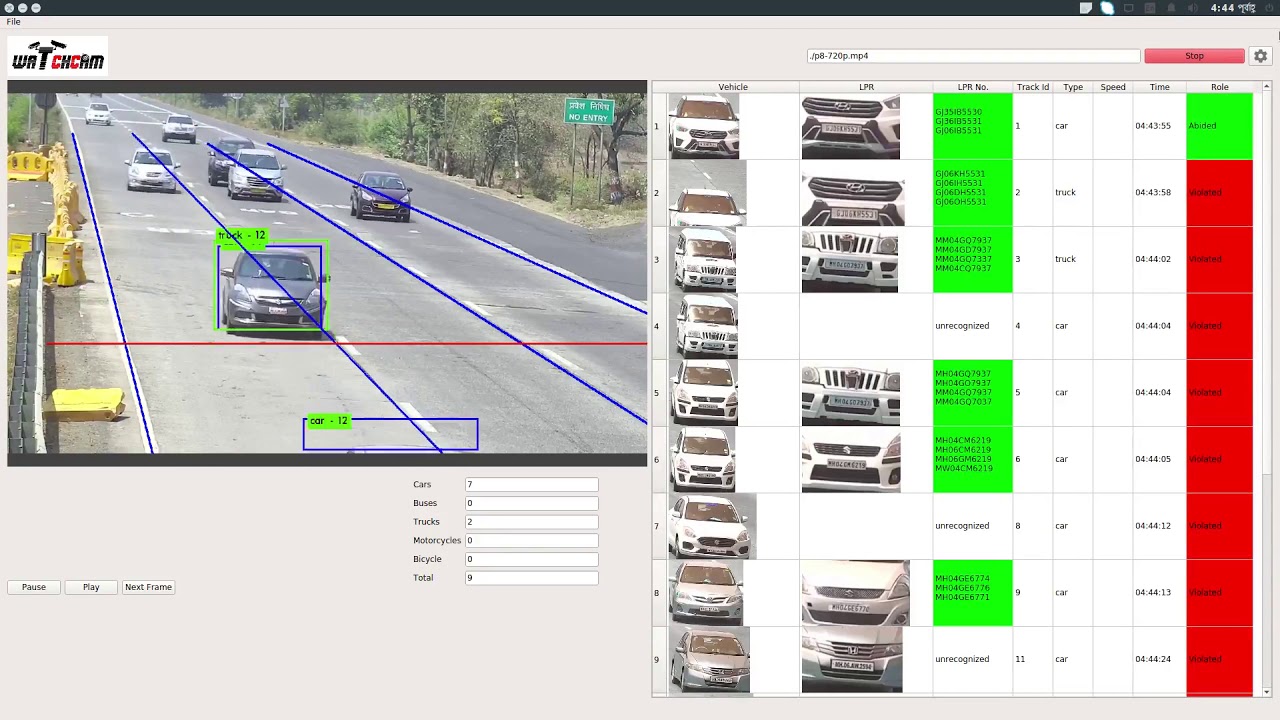This screenshot has width=1280, height=720.
Task: Click the LPR No. column header
Action: coord(972,87)
